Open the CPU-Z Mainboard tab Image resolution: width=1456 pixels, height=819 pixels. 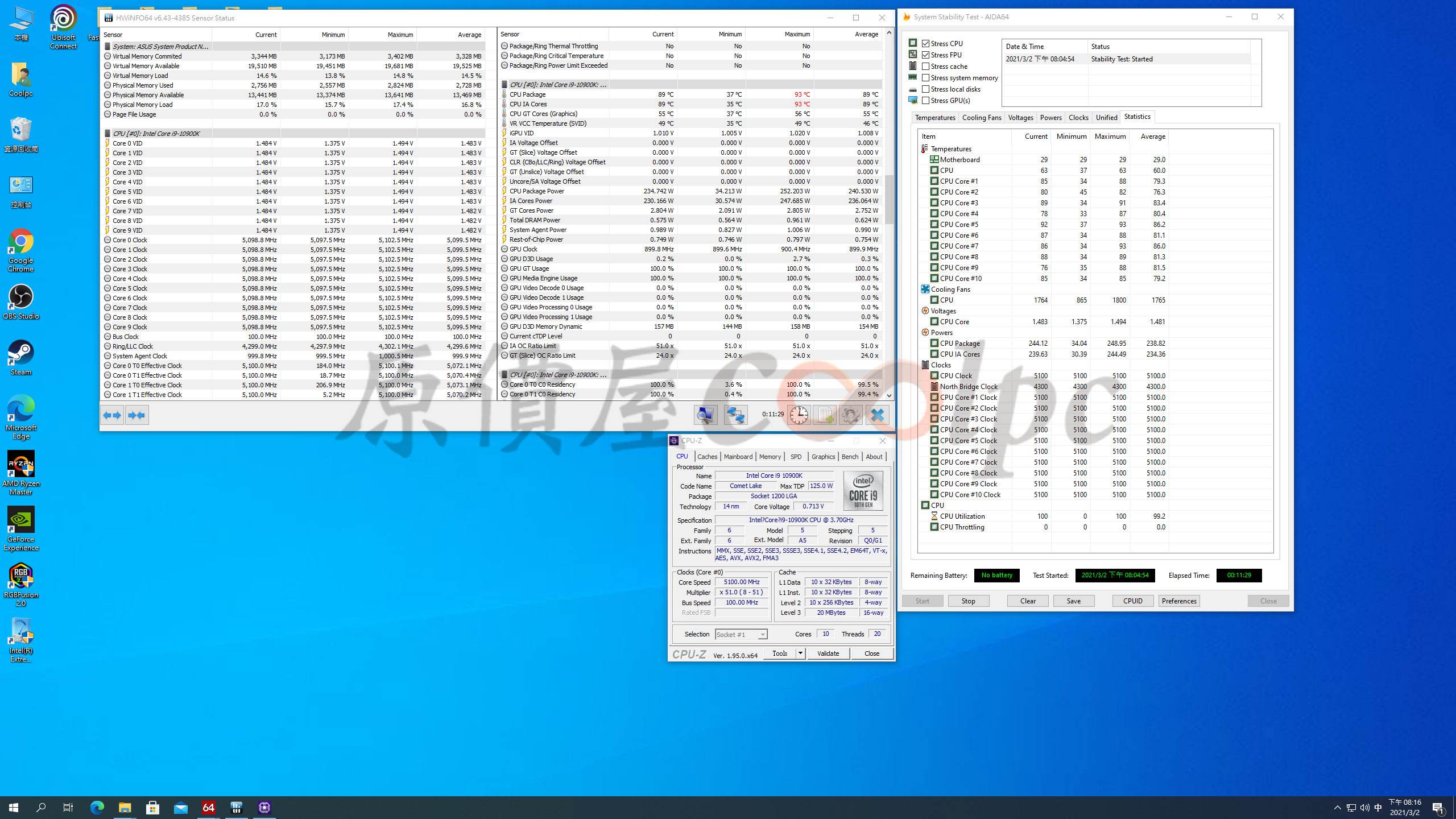pos(738,457)
